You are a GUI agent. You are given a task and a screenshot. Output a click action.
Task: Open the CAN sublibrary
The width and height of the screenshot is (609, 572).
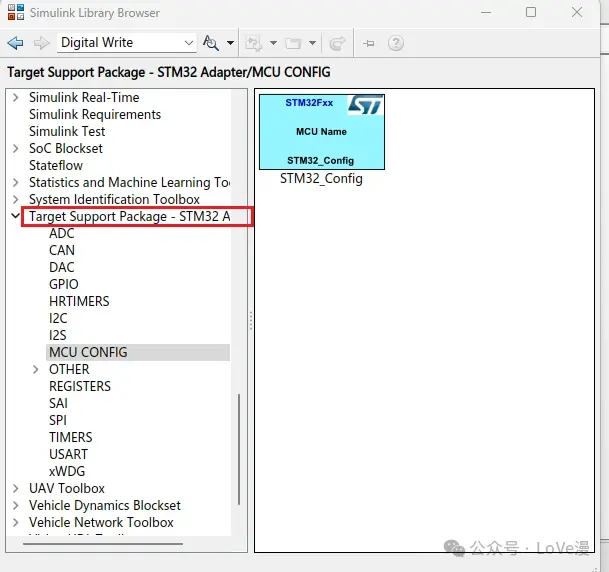click(62, 250)
